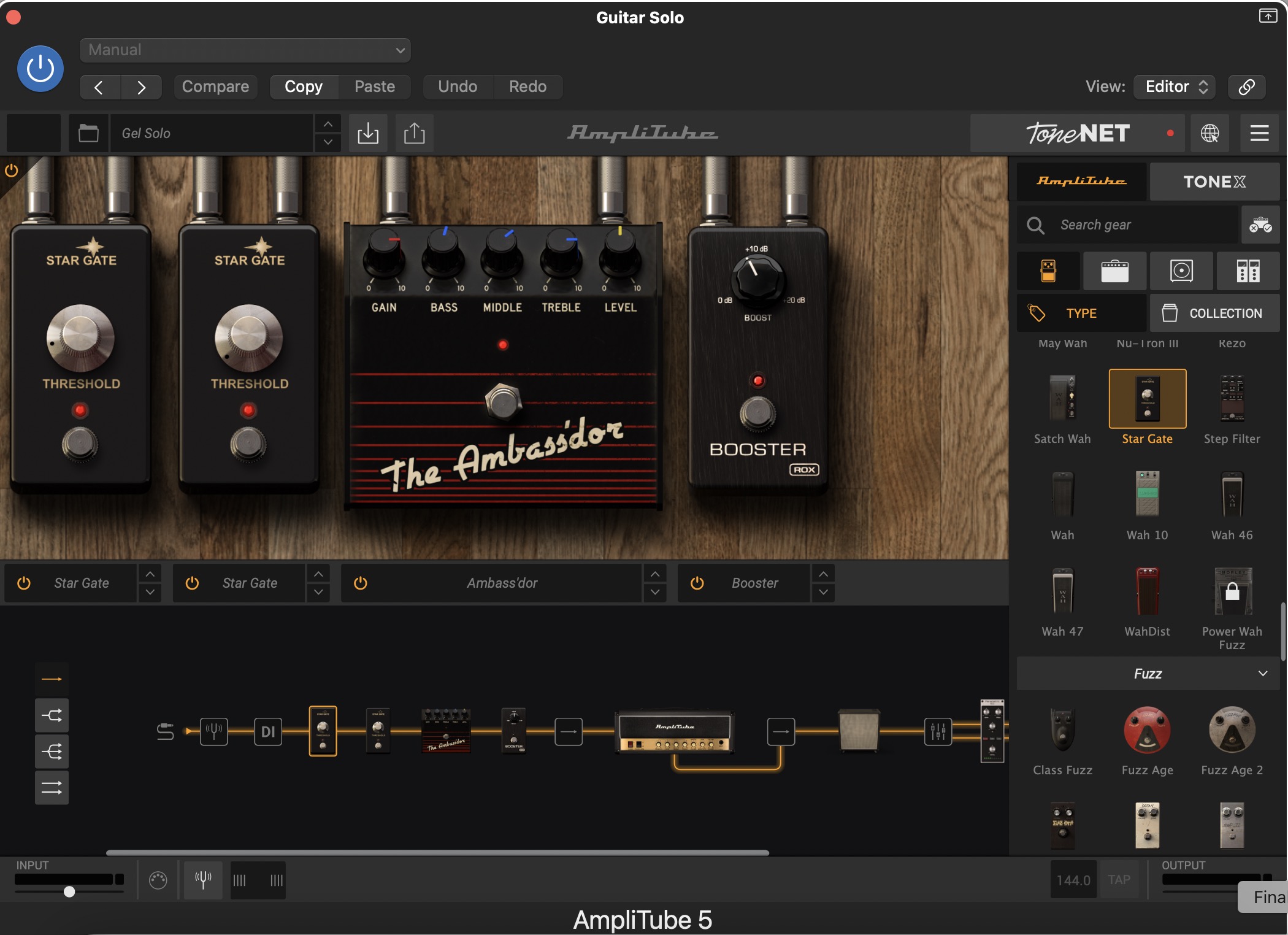
Task: Step the Booster slot model down arrow
Action: [823, 592]
